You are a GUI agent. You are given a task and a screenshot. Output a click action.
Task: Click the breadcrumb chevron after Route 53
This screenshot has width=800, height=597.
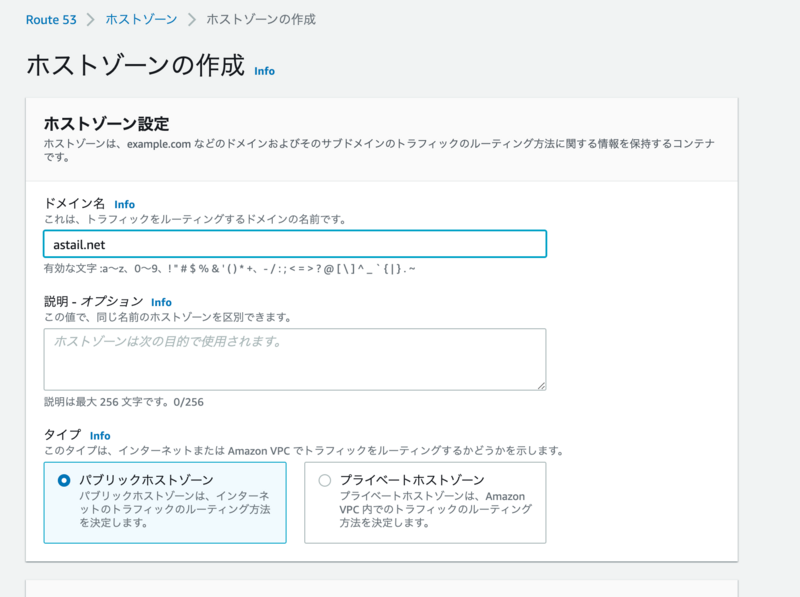(x=91, y=20)
